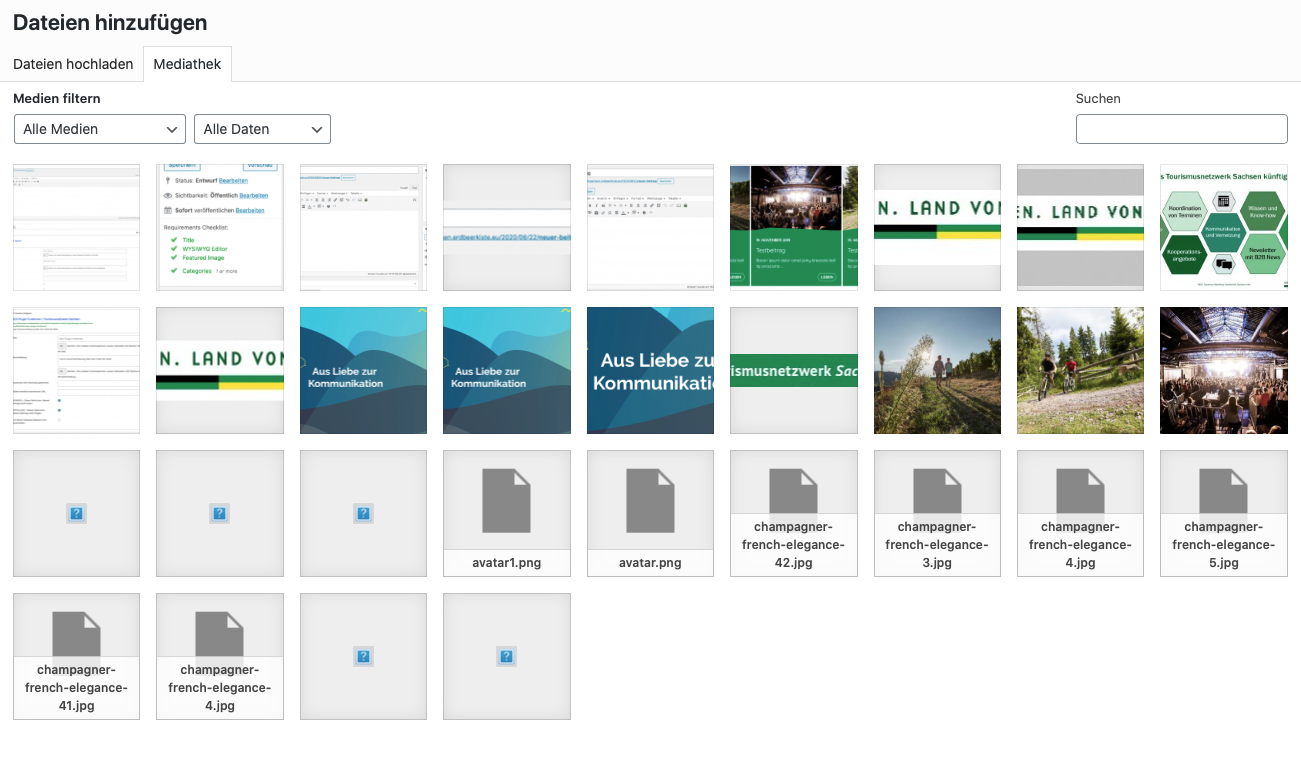Pick the thumbnail showing the blog URL
The height and width of the screenshot is (772, 1301).
coord(507,228)
